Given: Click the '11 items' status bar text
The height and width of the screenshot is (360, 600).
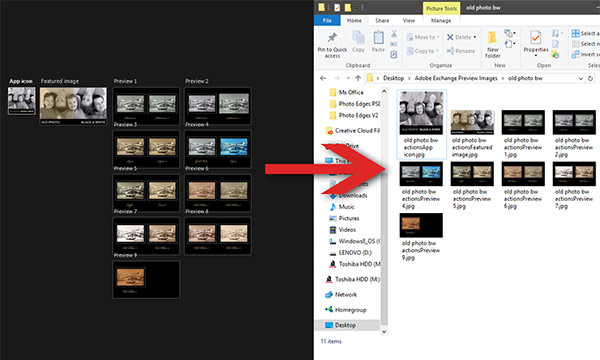Looking at the screenshot, I should (x=331, y=341).
